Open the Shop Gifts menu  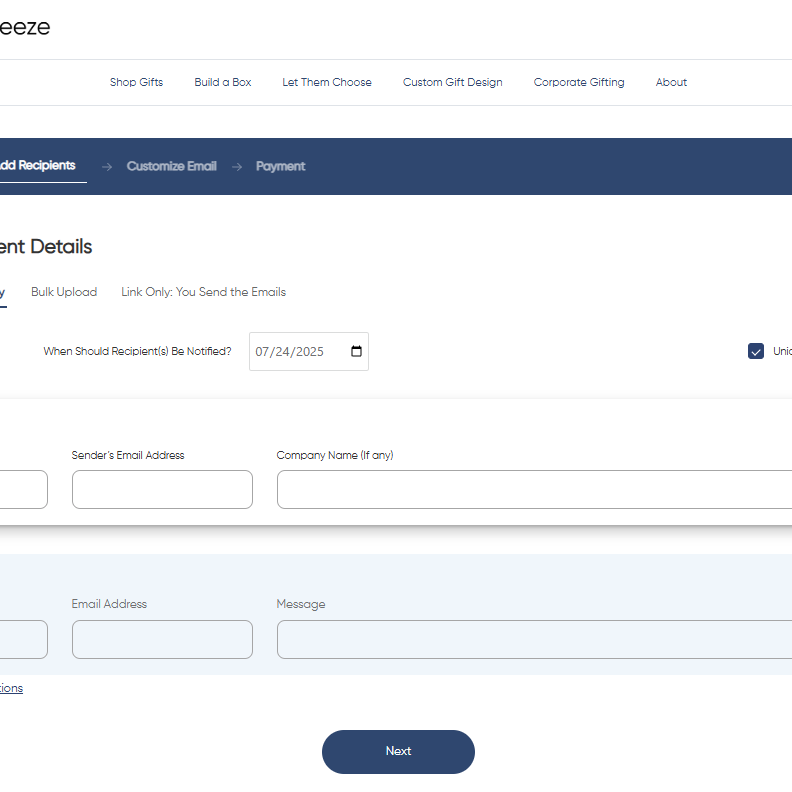pyautogui.click(x=136, y=82)
